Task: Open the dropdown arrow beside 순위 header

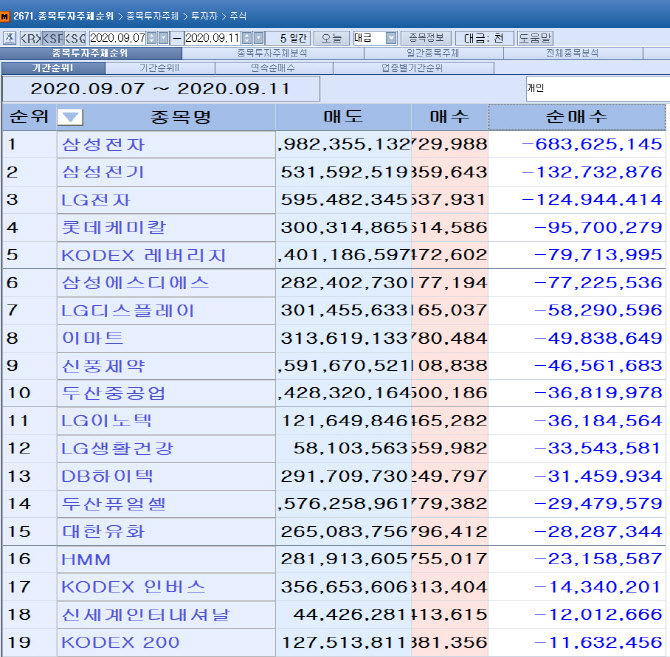Action: pyautogui.click(x=70, y=117)
